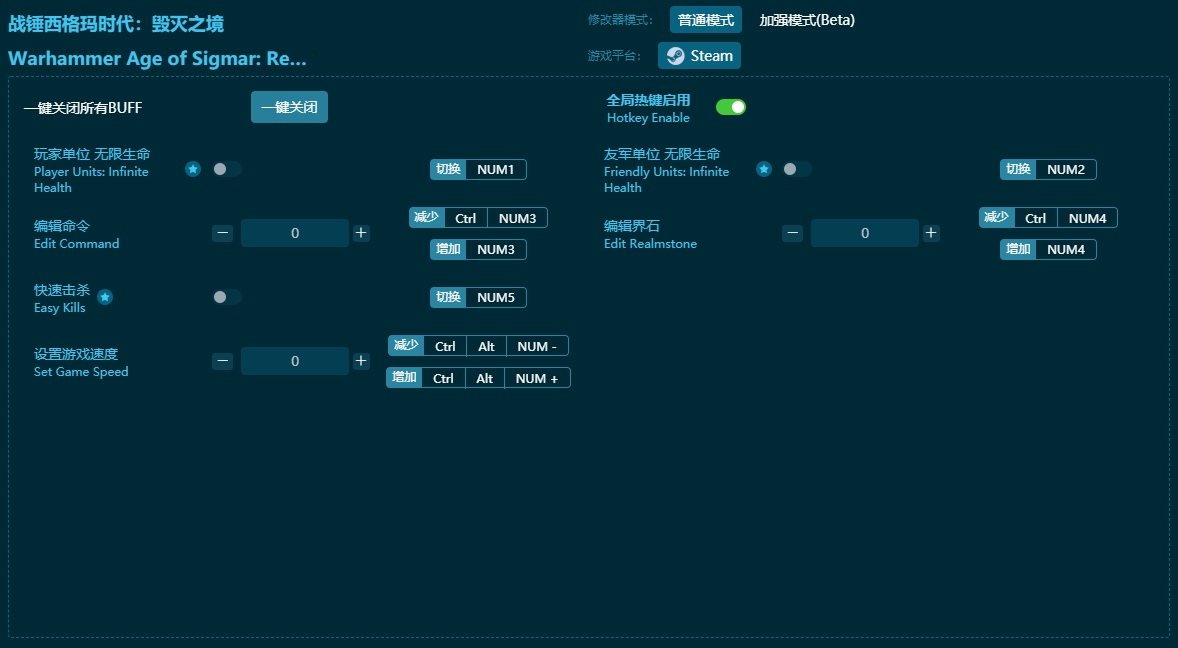This screenshot has width=1178, height=648.
Task: Switch to 加强模式(Beta) enhanced mode tab
Action: click(806, 20)
